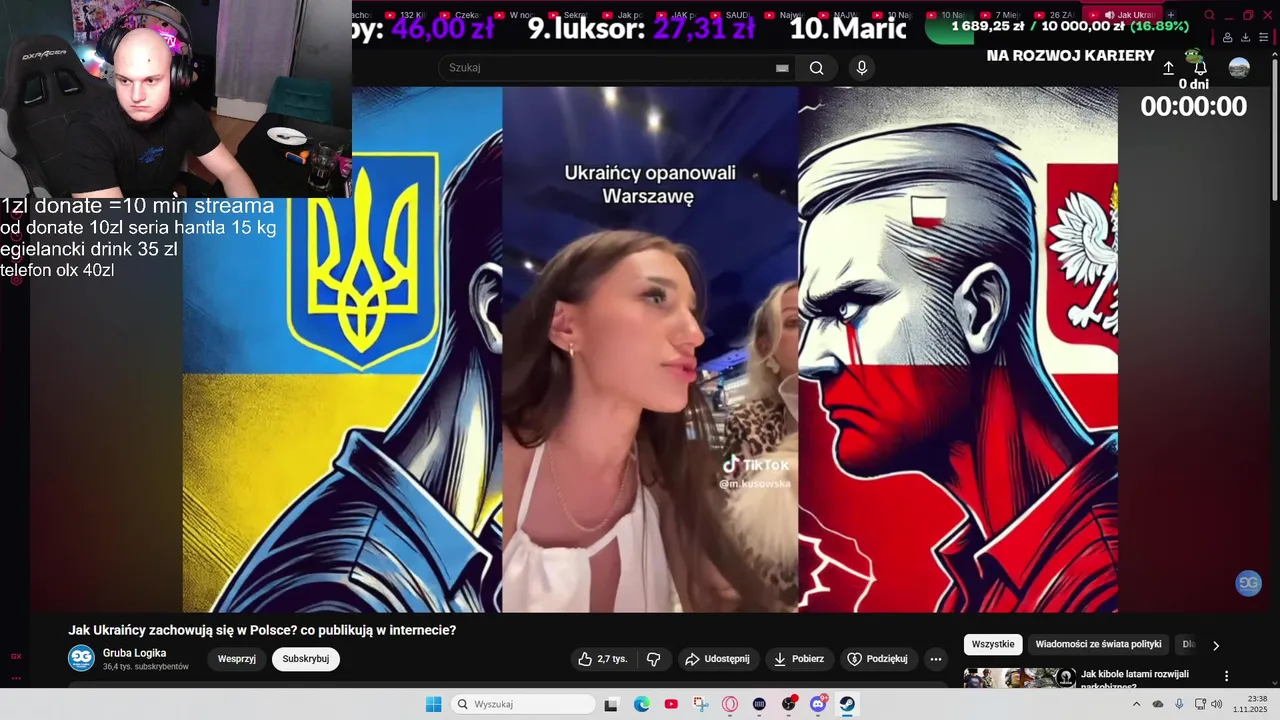1280x720 pixels.
Task: Subscribe with the Subskrybuj button
Action: (306, 659)
